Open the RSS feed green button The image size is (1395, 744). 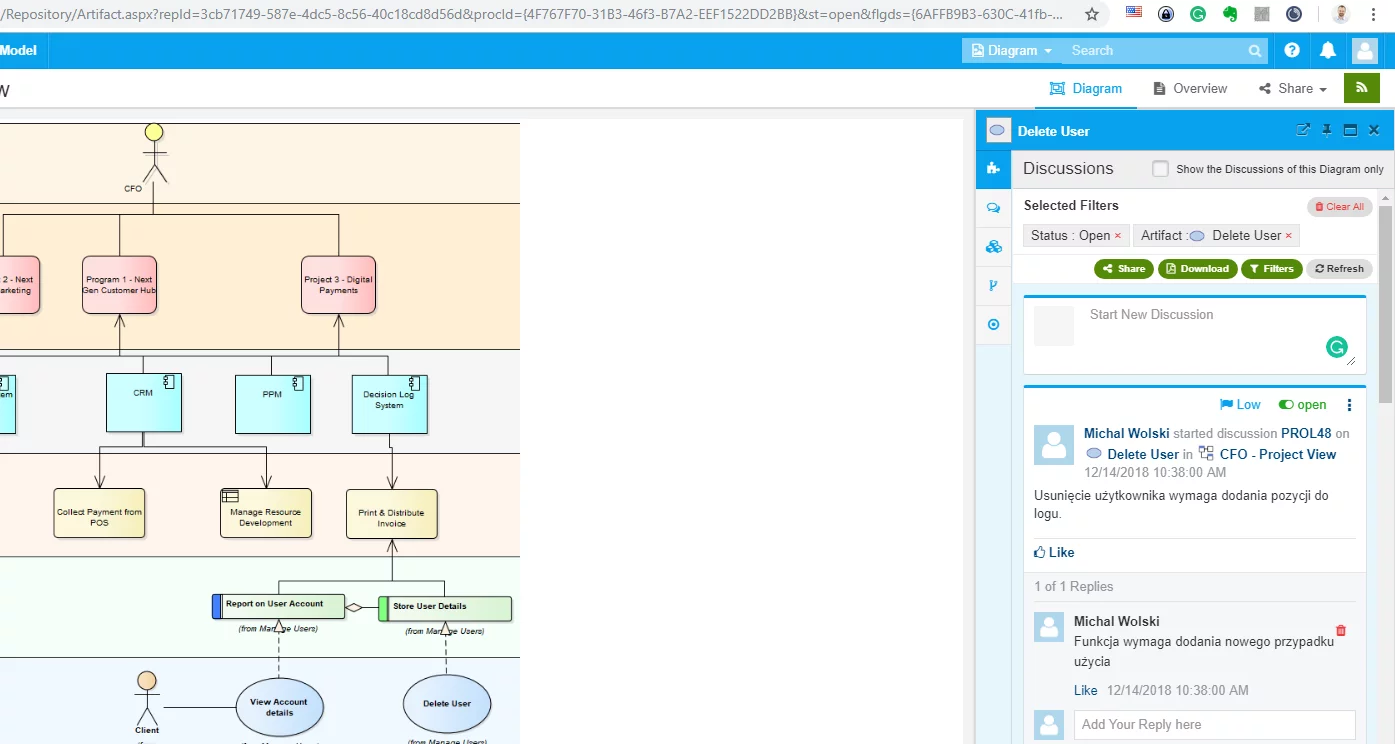click(1361, 88)
